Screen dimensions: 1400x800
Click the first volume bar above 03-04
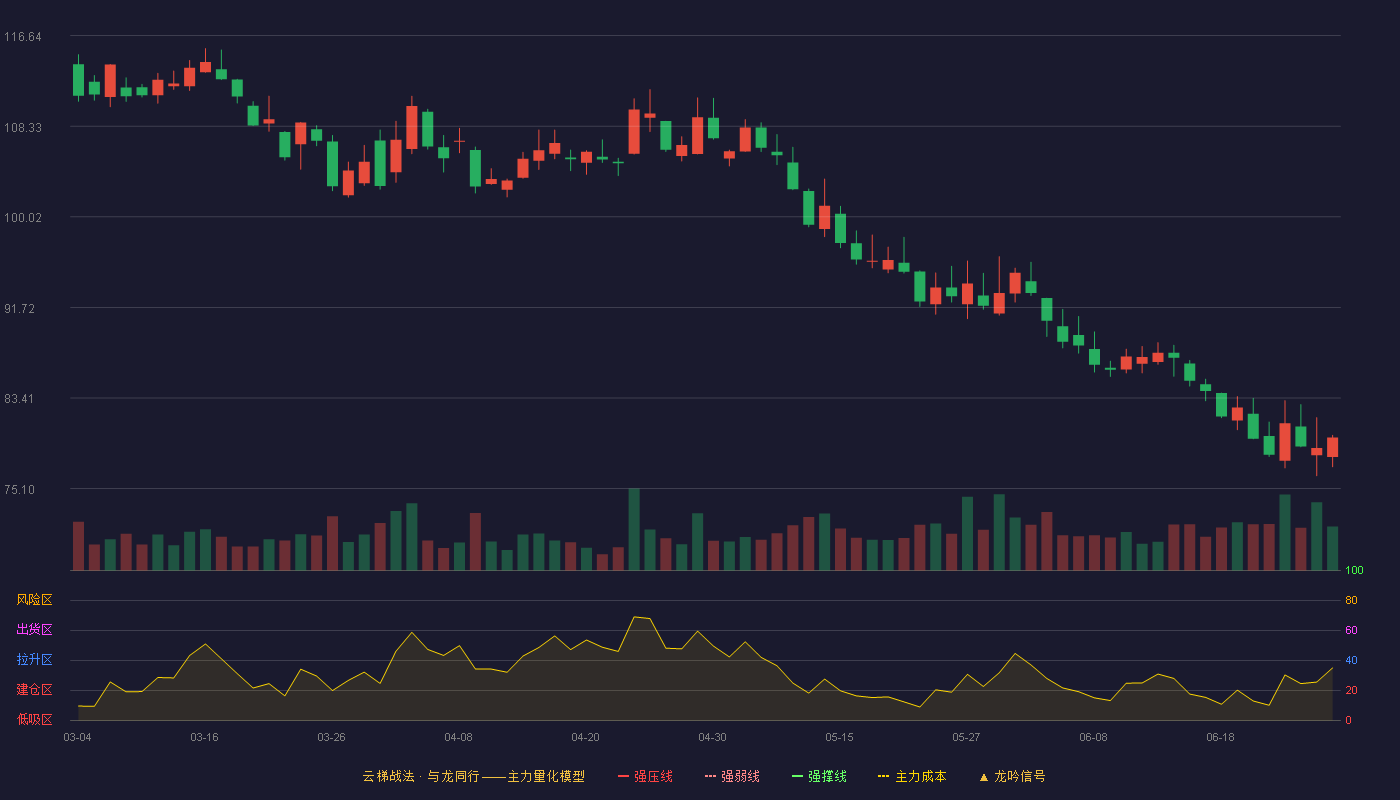coord(78,546)
